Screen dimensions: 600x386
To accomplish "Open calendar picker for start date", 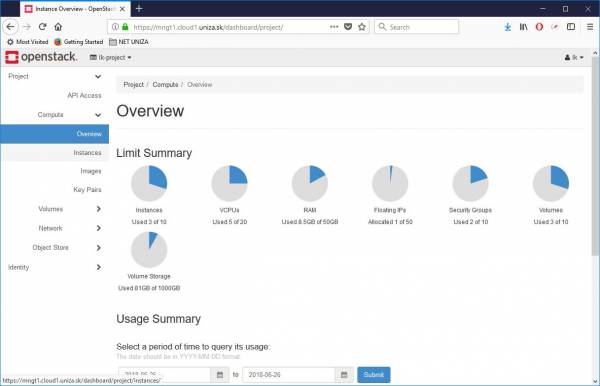I will 220,375.
